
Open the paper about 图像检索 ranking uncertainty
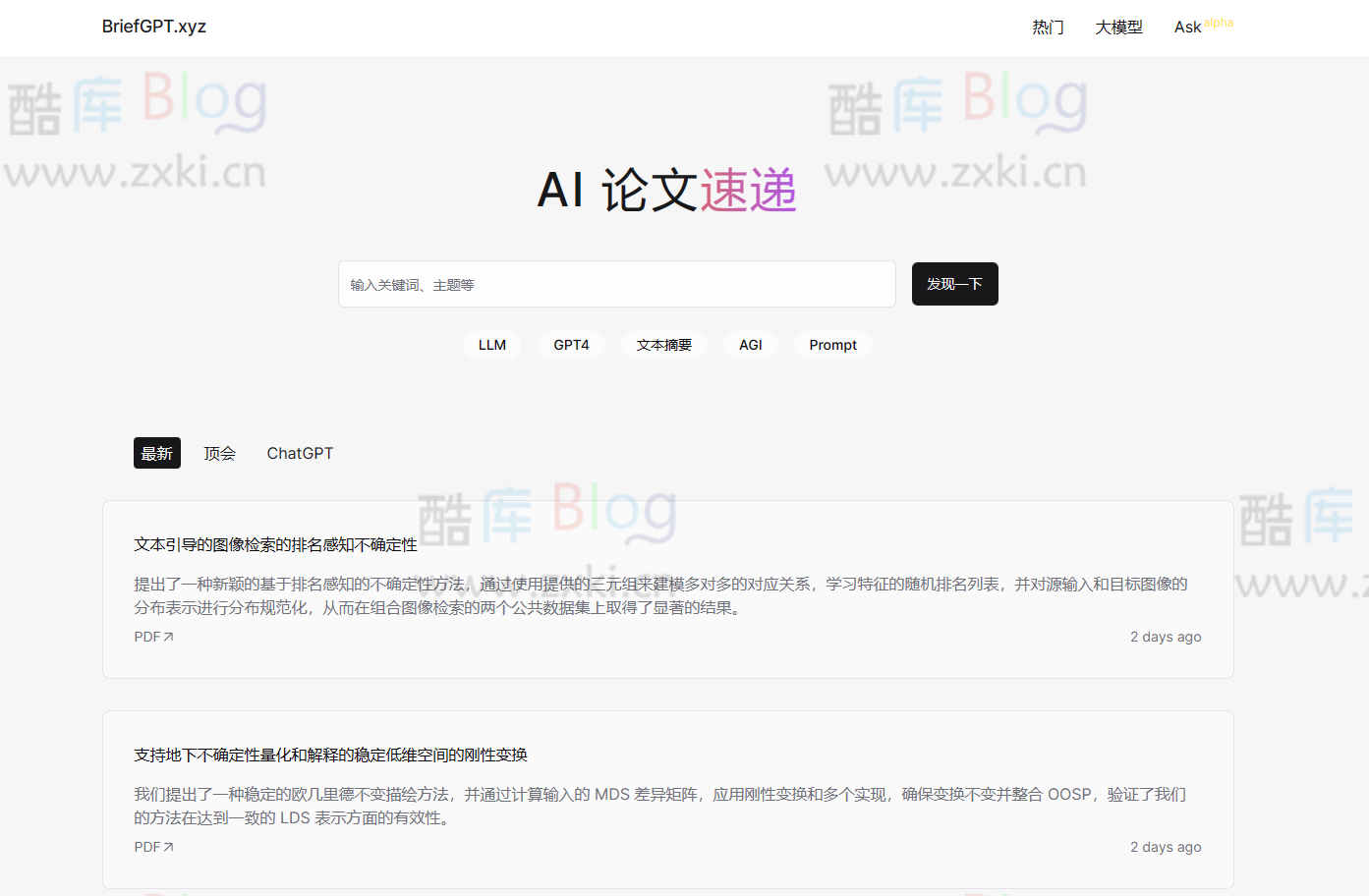(x=276, y=543)
